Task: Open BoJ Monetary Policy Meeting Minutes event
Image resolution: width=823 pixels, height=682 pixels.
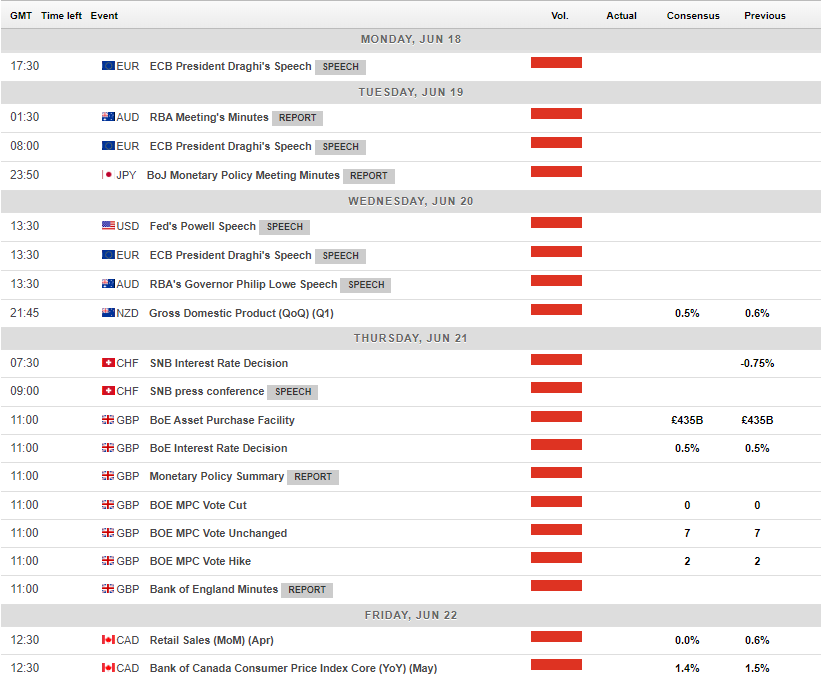Action: (x=243, y=175)
